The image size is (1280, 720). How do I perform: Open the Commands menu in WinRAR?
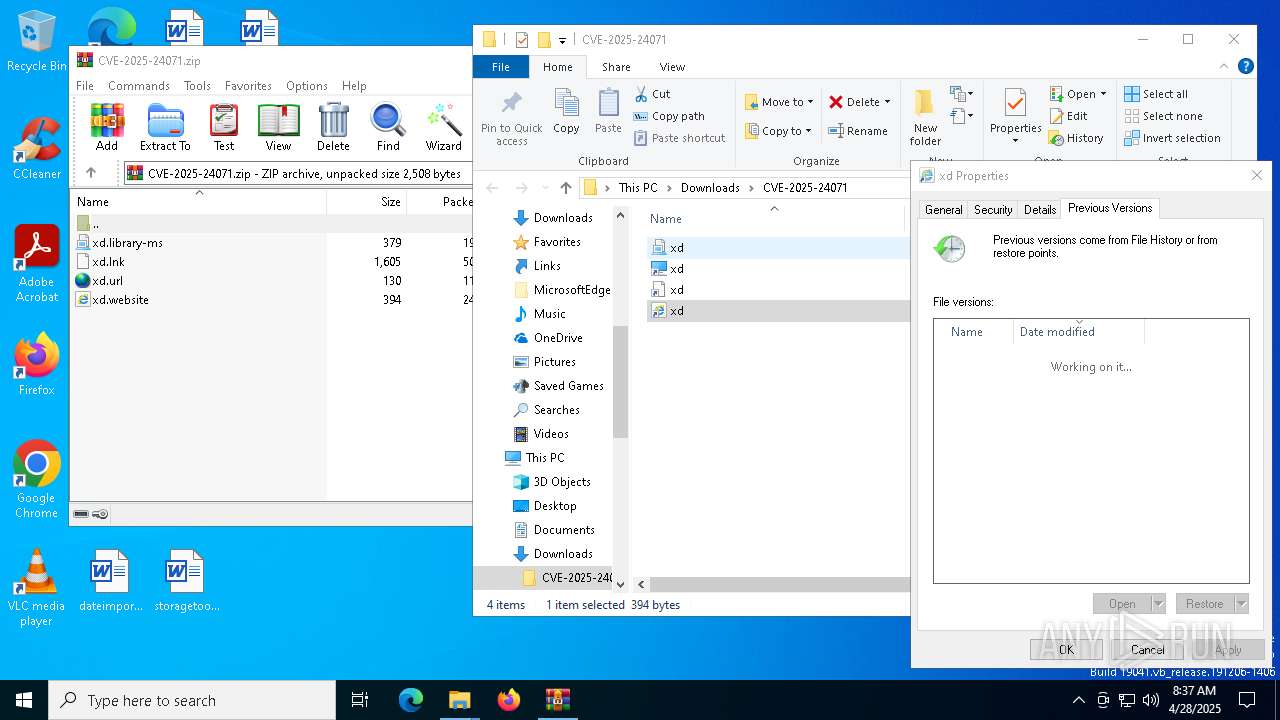point(139,86)
